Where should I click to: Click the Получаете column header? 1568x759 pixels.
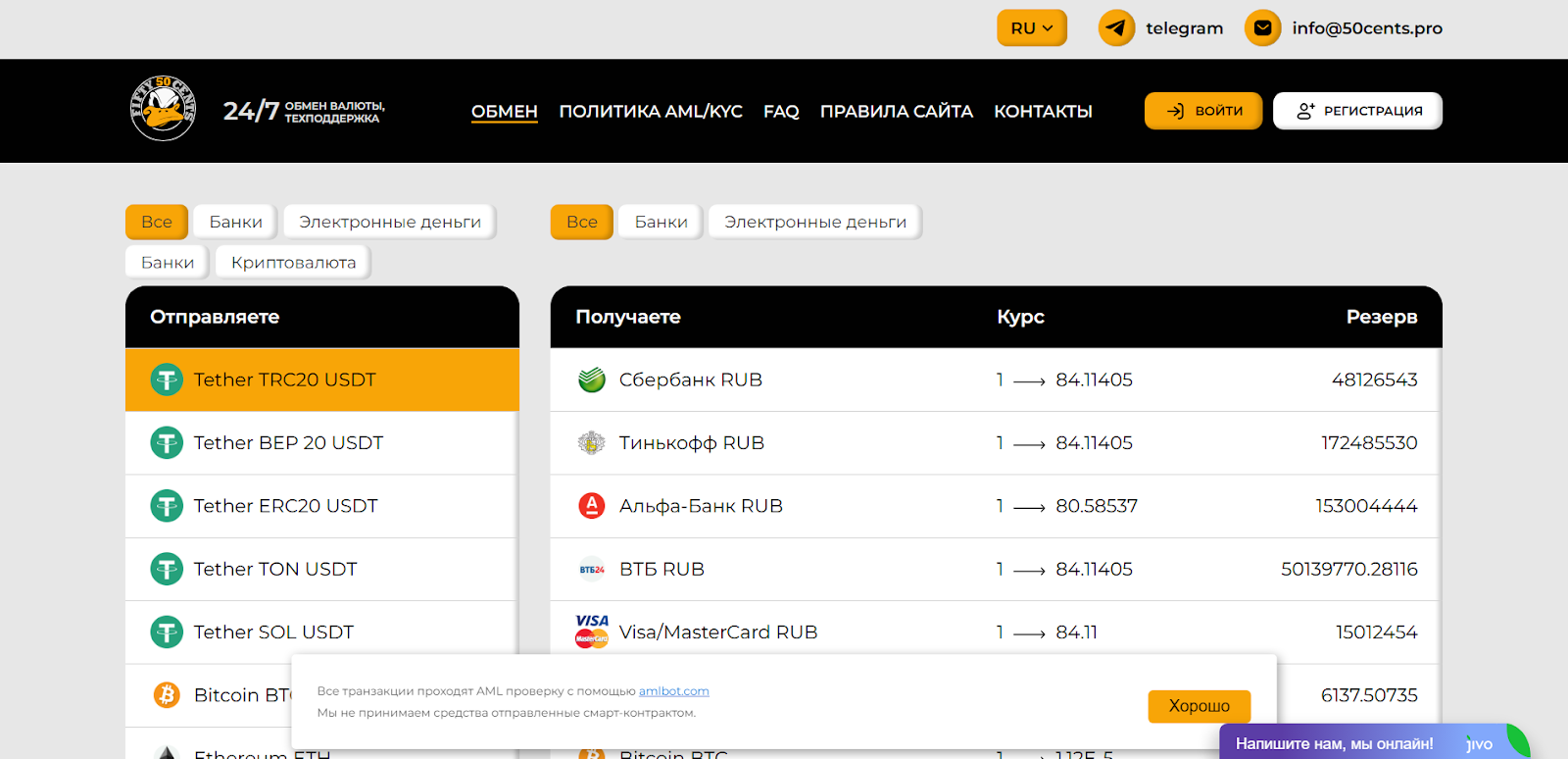[x=628, y=317]
